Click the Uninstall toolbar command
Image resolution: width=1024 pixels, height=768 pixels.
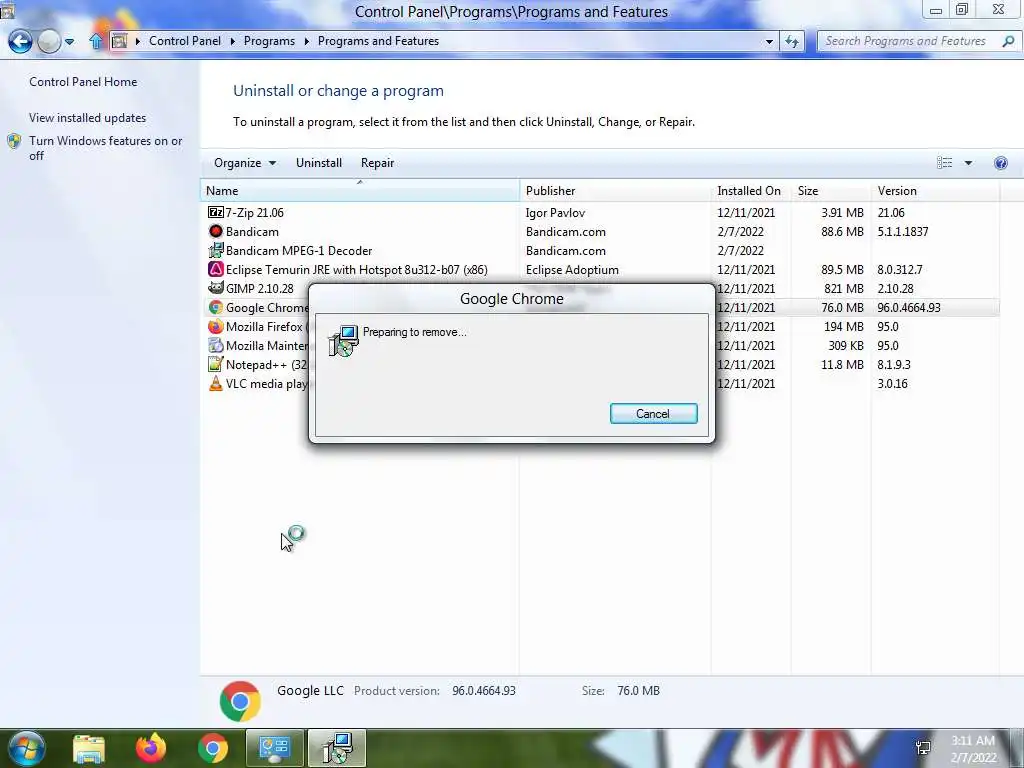coord(319,163)
